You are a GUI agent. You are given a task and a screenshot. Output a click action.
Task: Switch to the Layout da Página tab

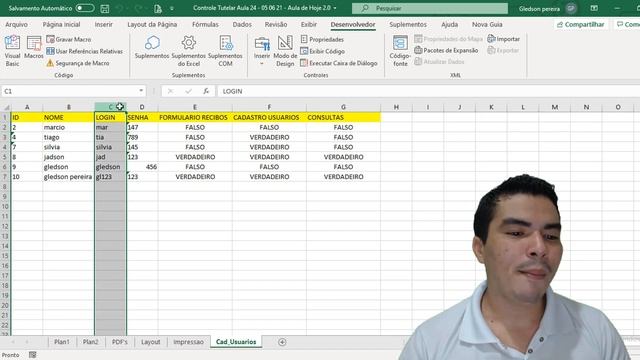click(x=152, y=24)
